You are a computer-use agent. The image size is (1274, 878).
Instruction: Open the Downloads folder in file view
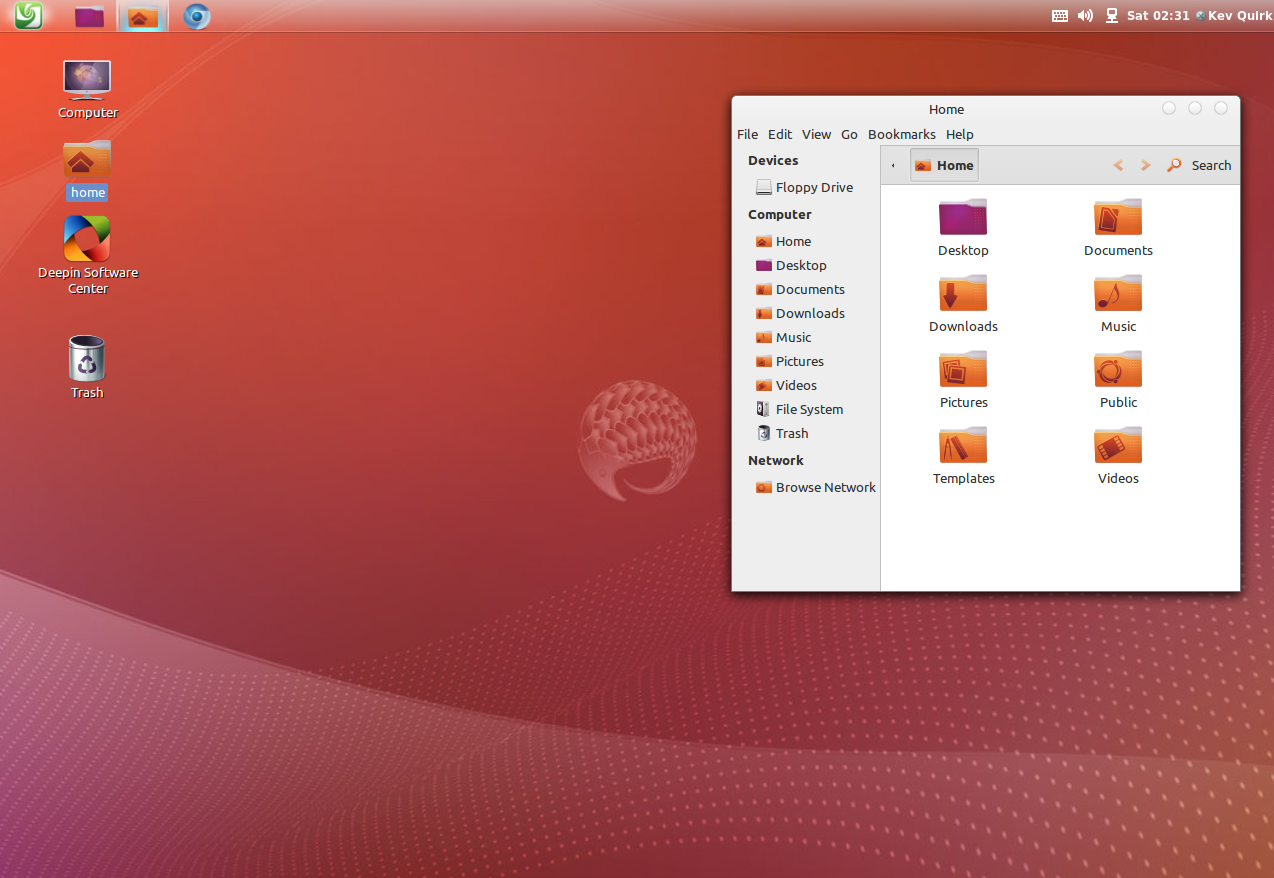[x=963, y=294]
